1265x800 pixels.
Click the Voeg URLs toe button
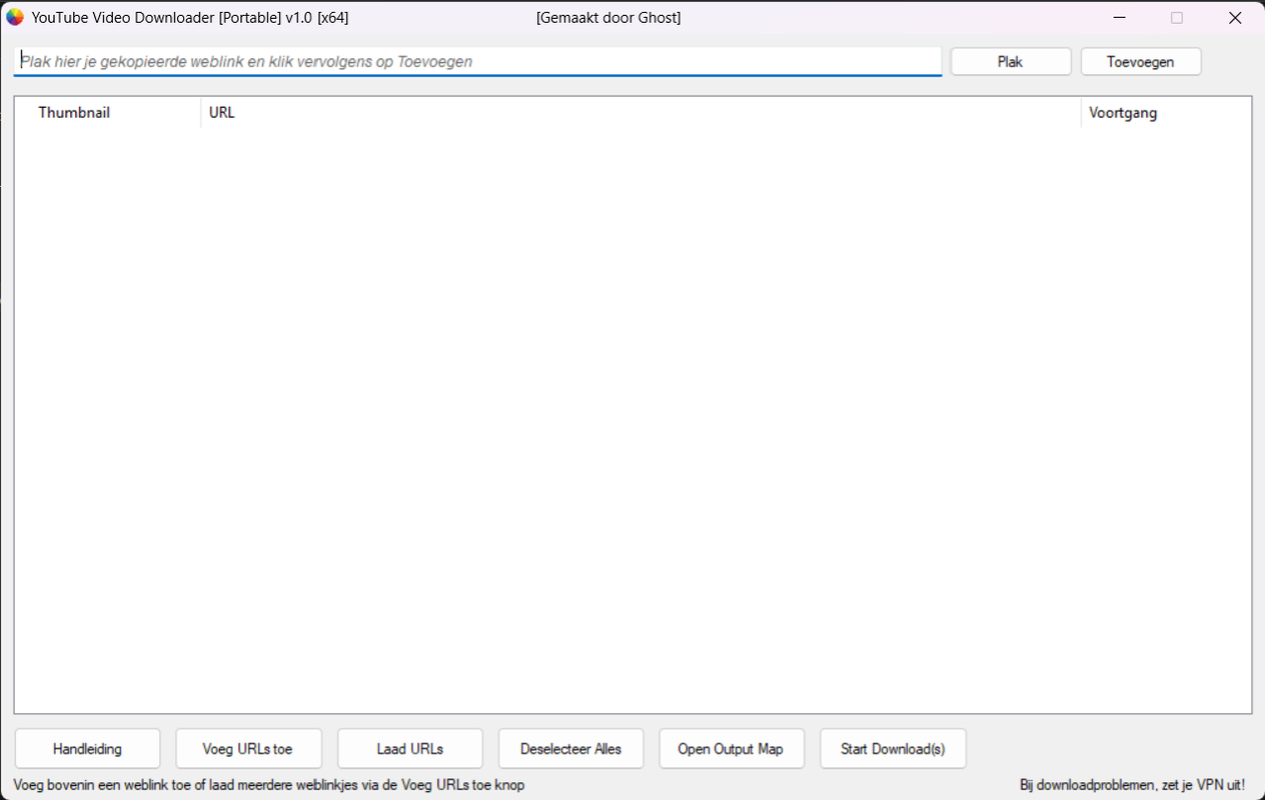248,748
